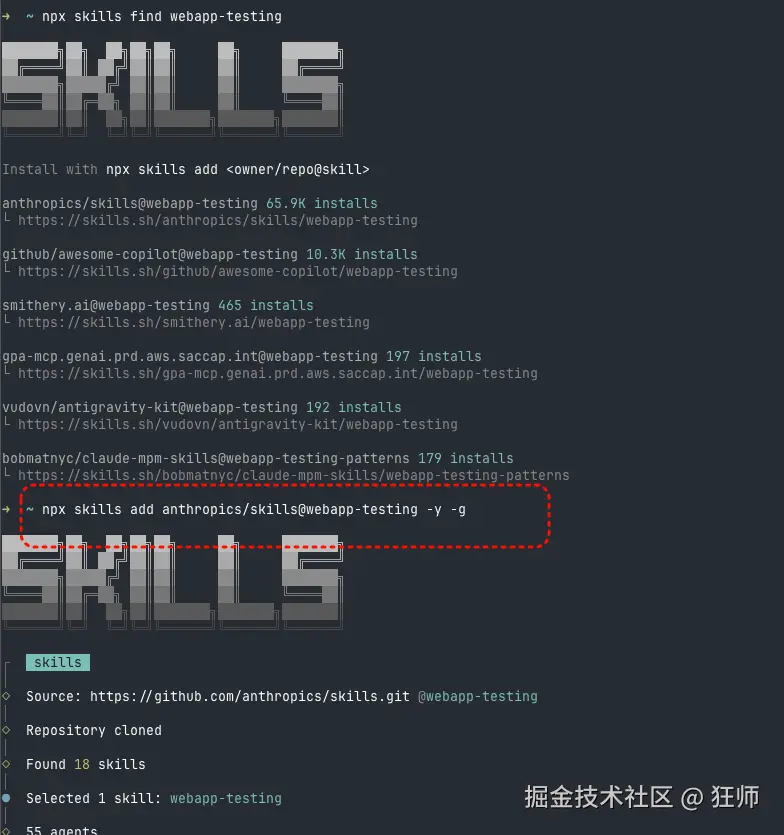Click the '55 agents' line

coord(62,830)
